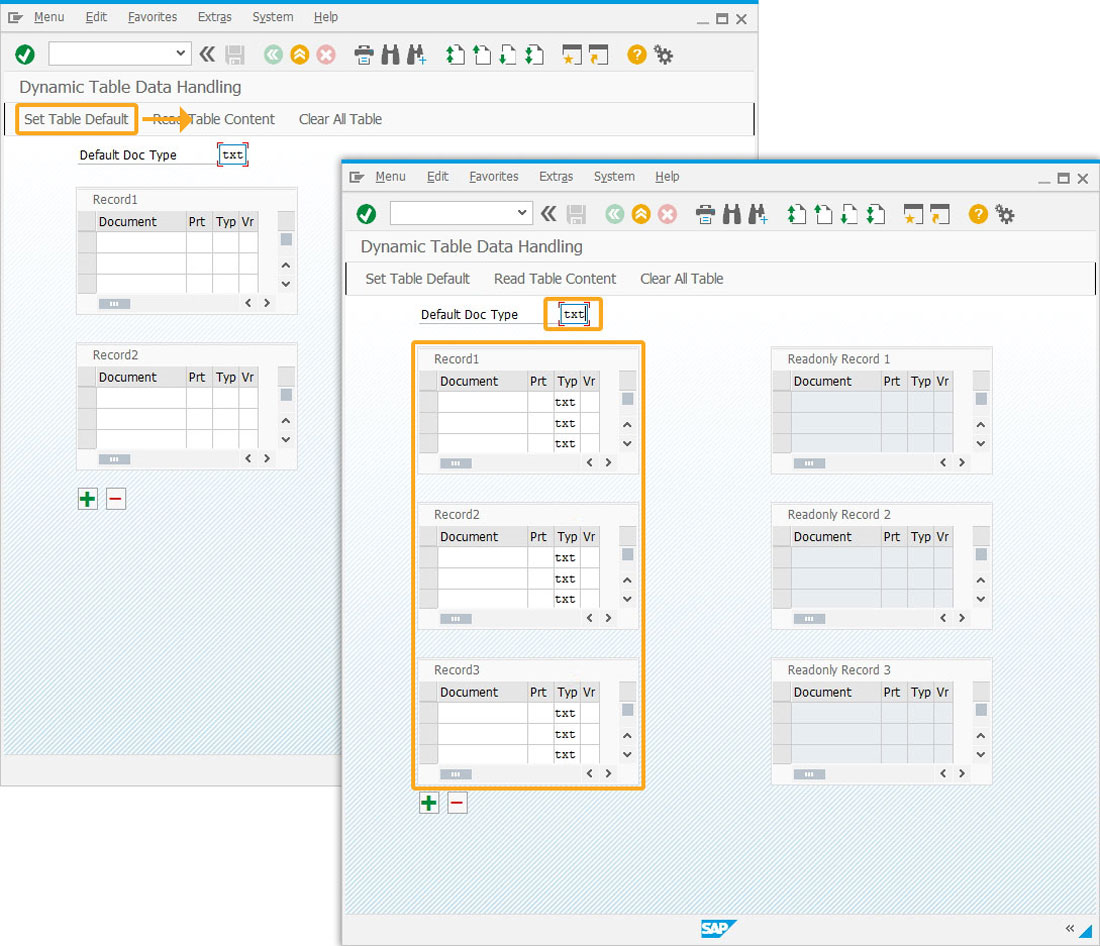Image resolution: width=1100 pixels, height=946 pixels.
Task: Click horizontal scrollbar thumb of Record1 in front window
Action: click(x=455, y=463)
